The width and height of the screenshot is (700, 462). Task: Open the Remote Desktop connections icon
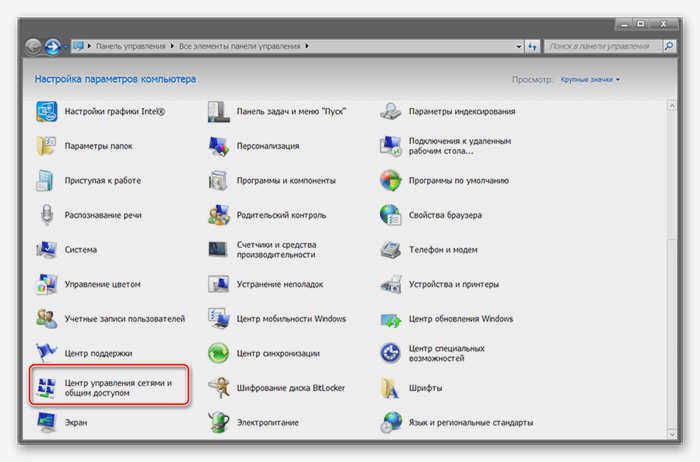[x=391, y=146]
